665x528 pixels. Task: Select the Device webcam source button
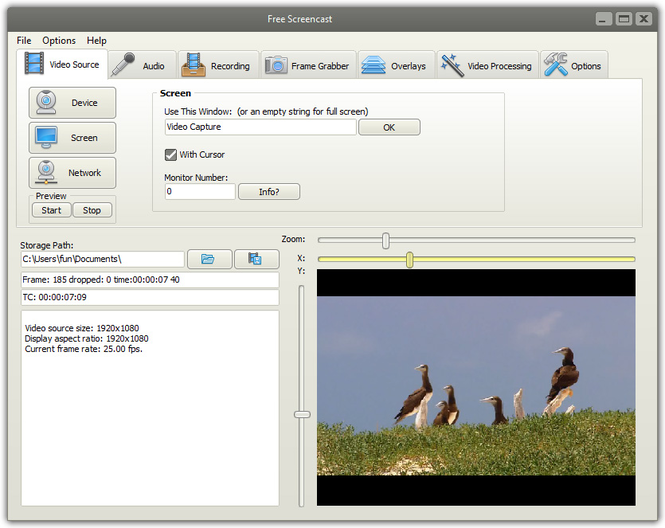click(72, 103)
